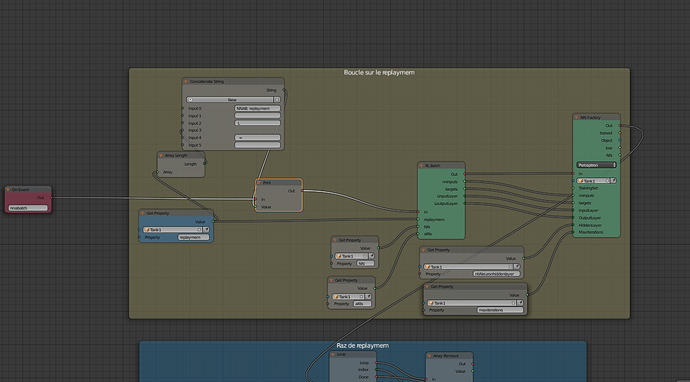
Task: Click the eyedropper in the maxiterations Get Property node
Action: 521,303
